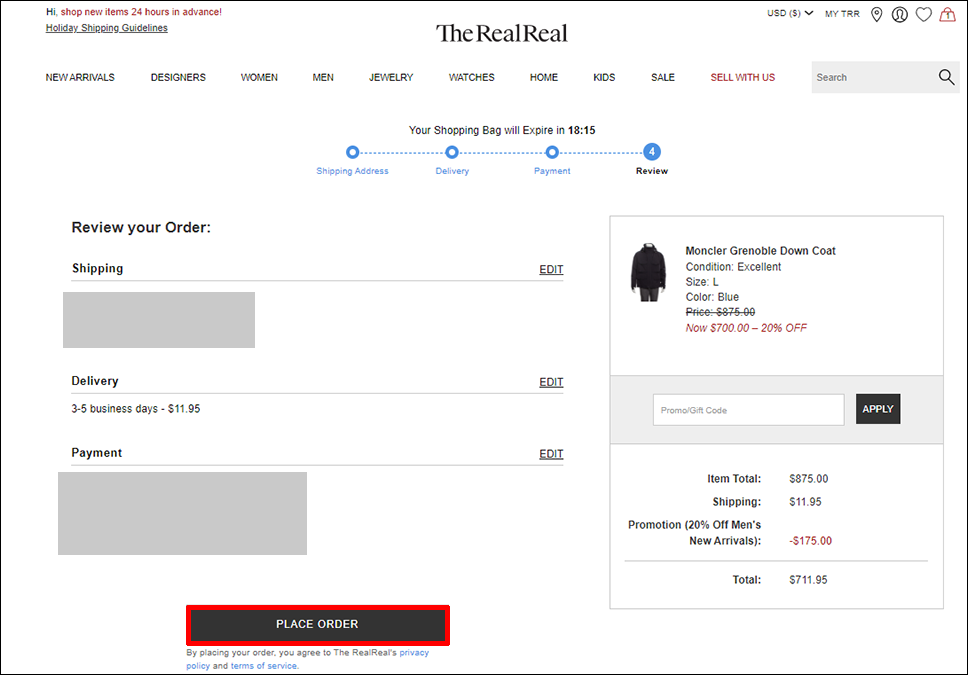Open the KIDS menu
968x675 pixels.
coord(604,77)
